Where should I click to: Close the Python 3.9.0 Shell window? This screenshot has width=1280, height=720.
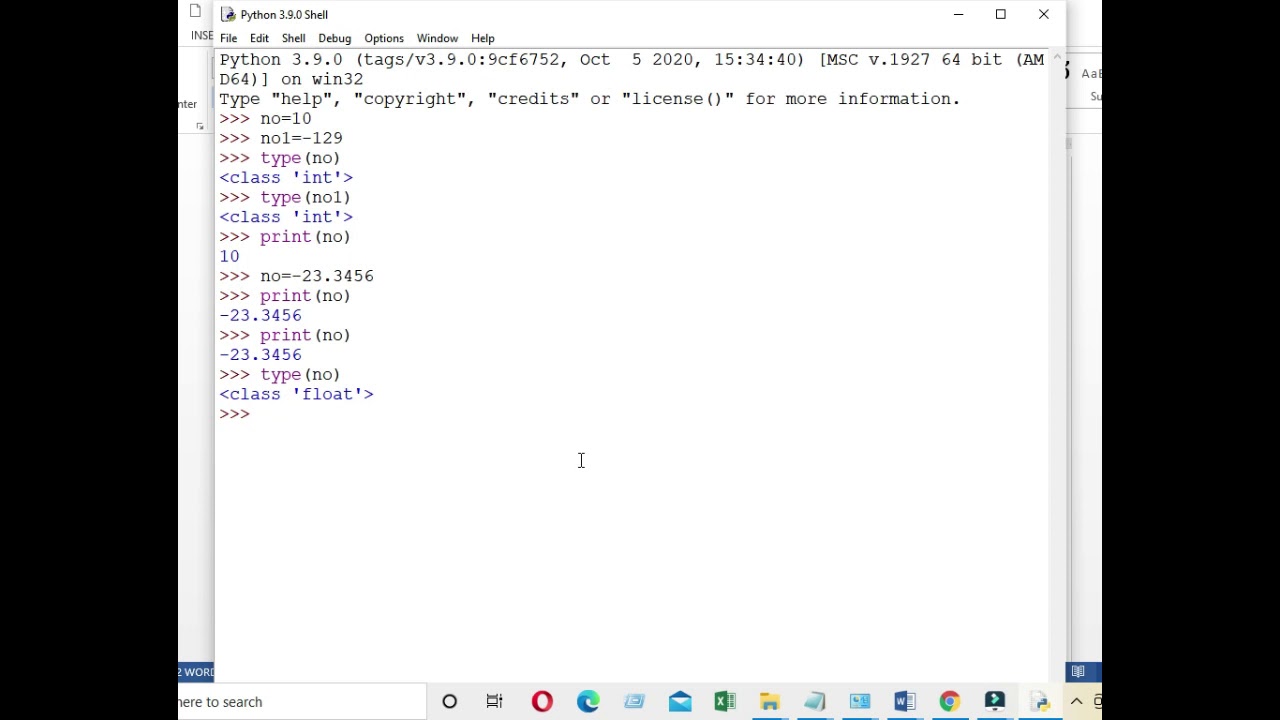[1043, 14]
